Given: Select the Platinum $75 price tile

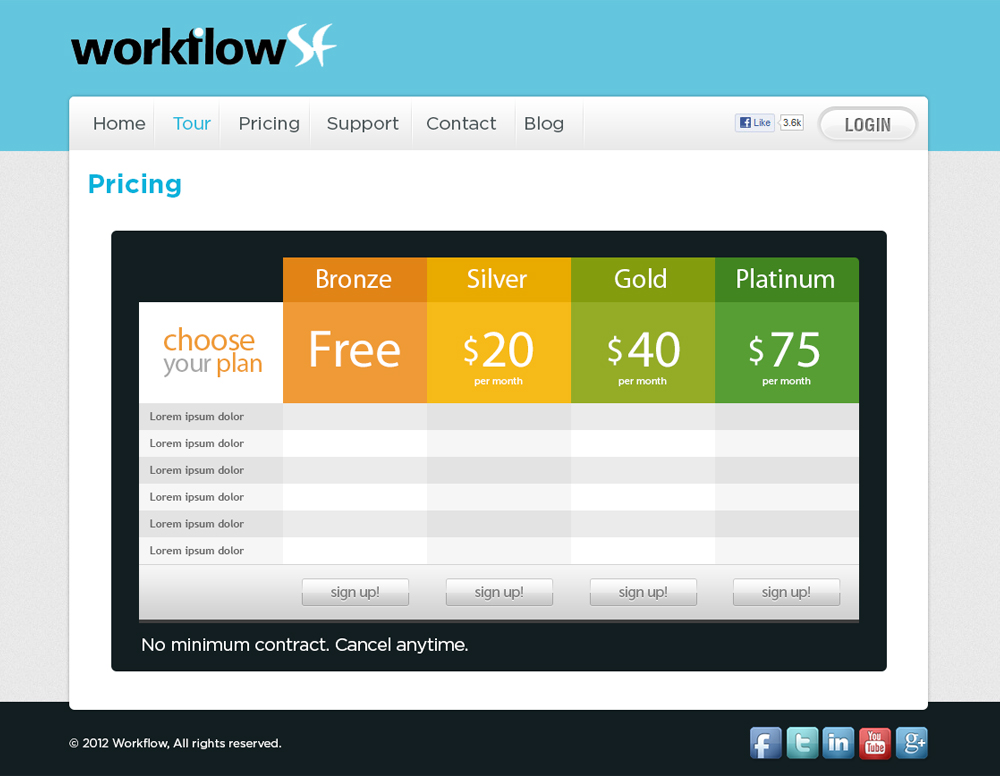Looking at the screenshot, I should click(x=786, y=353).
